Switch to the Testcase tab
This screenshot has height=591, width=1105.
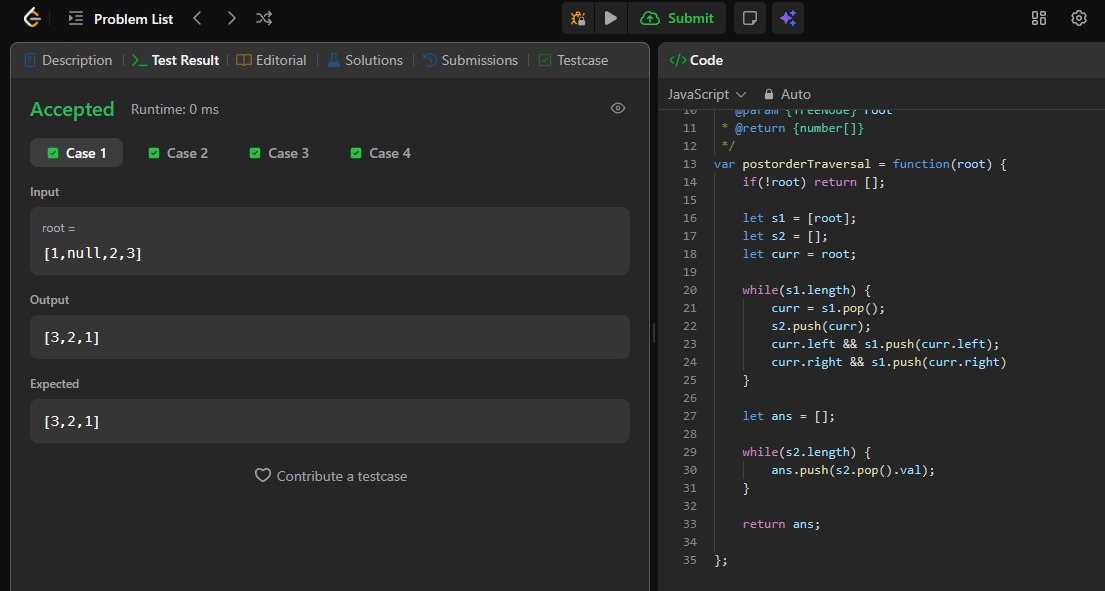point(573,61)
